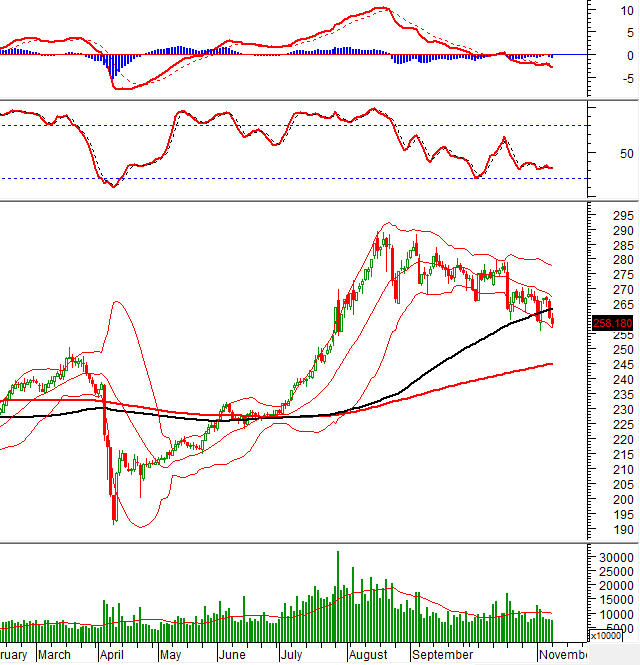This screenshot has height=665, width=640.
Task: Click the x10000 volume scale label
Action: [x=609, y=635]
